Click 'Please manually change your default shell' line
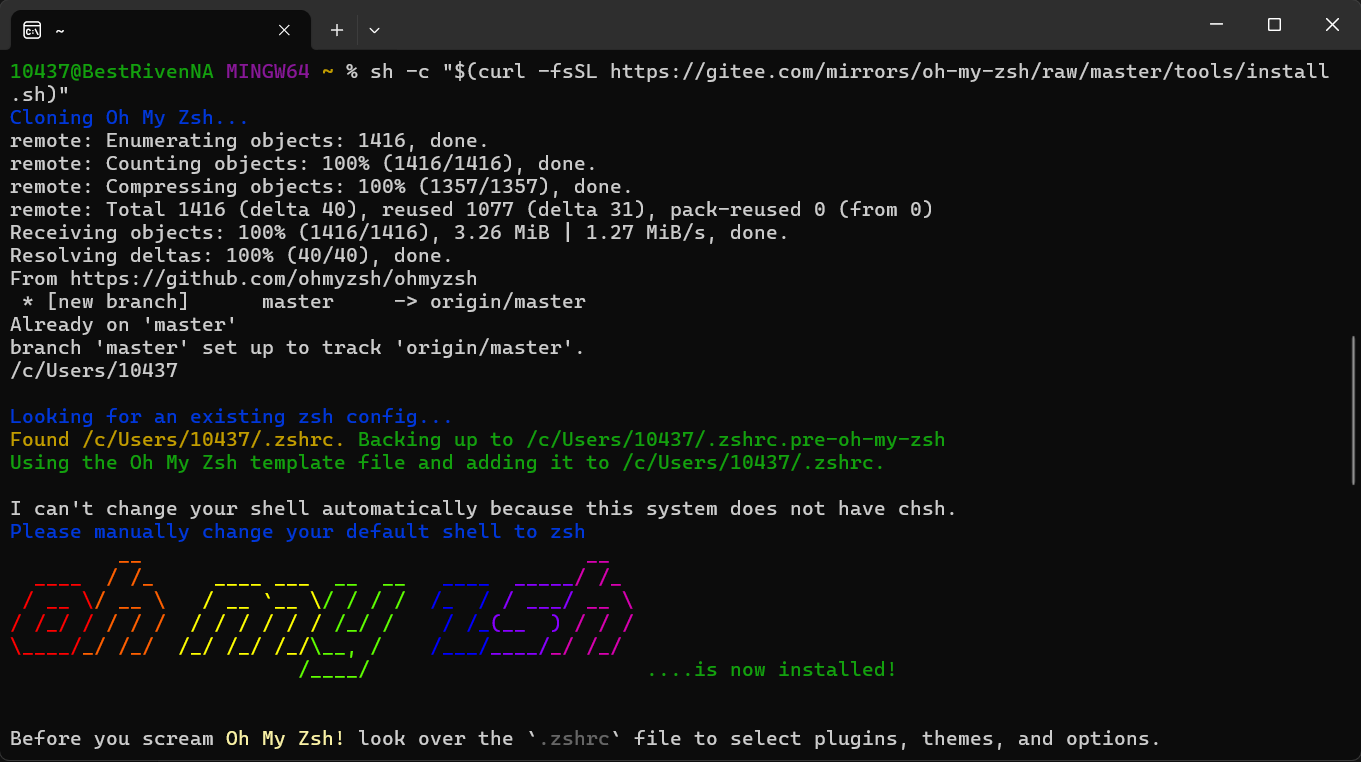 coord(297,531)
